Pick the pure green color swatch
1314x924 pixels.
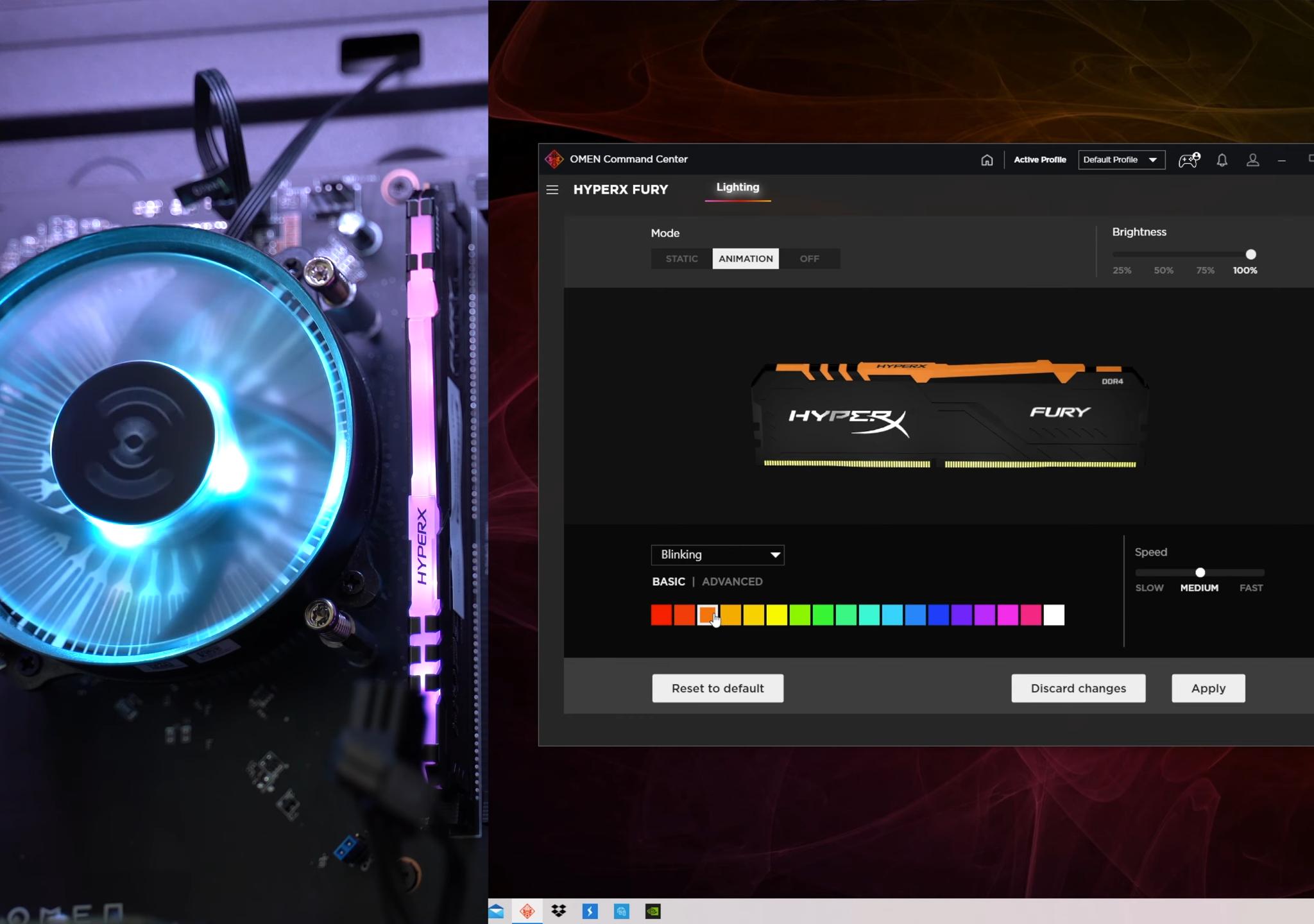[823, 615]
